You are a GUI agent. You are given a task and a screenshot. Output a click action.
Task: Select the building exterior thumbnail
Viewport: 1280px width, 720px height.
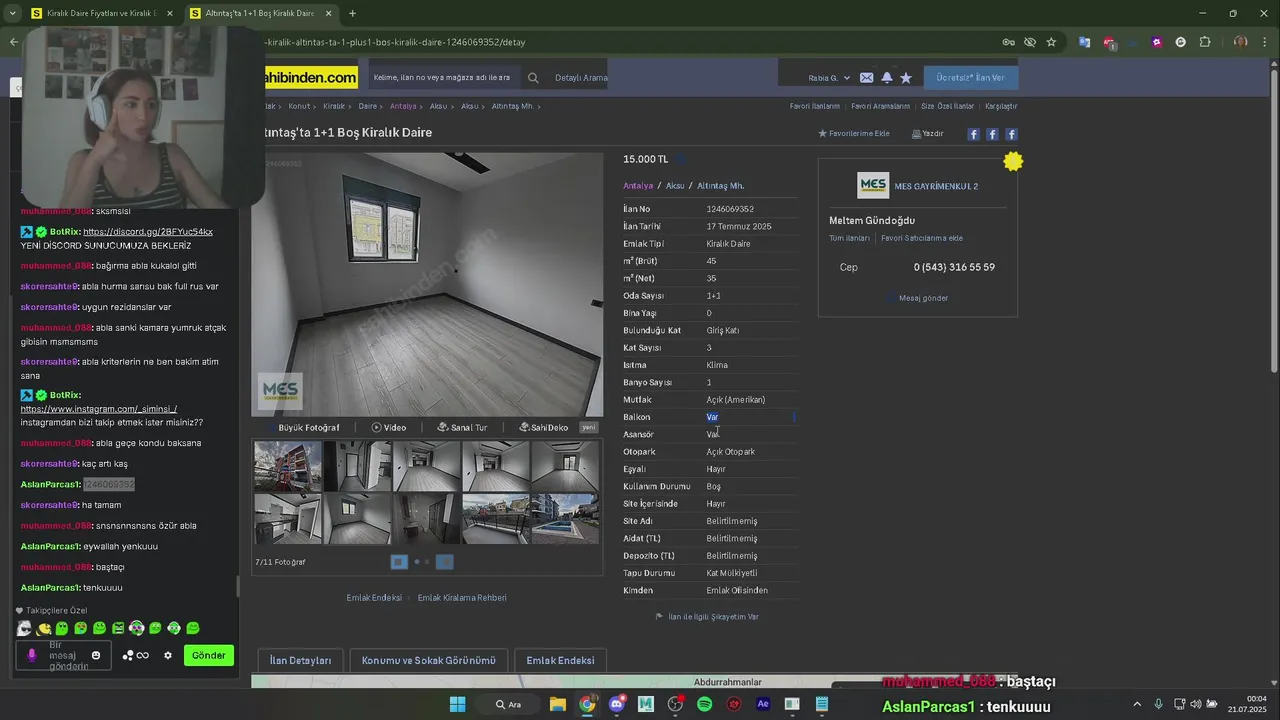(x=288, y=466)
